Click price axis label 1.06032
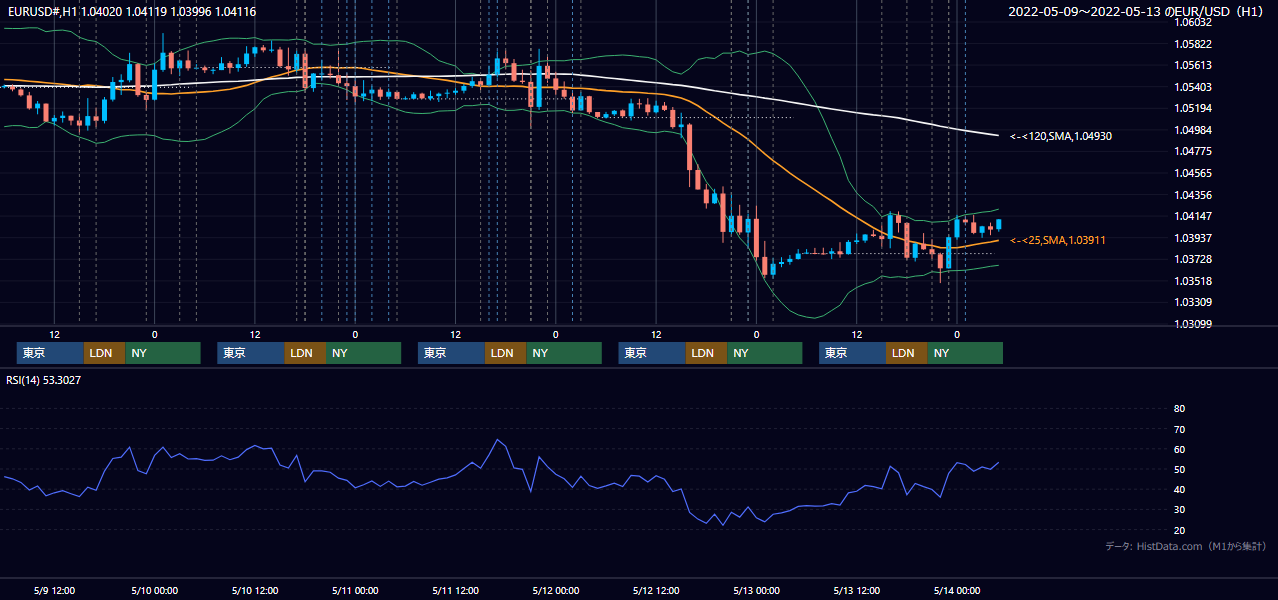1278x600 pixels. click(x=1193, y=22)
